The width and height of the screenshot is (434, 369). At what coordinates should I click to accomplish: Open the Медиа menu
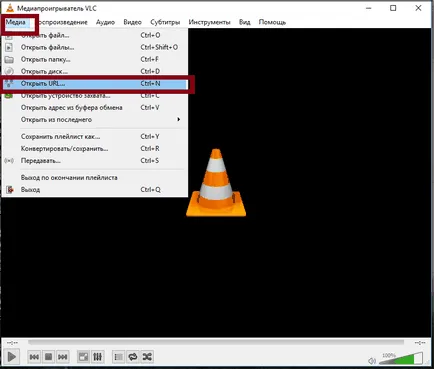16,22
